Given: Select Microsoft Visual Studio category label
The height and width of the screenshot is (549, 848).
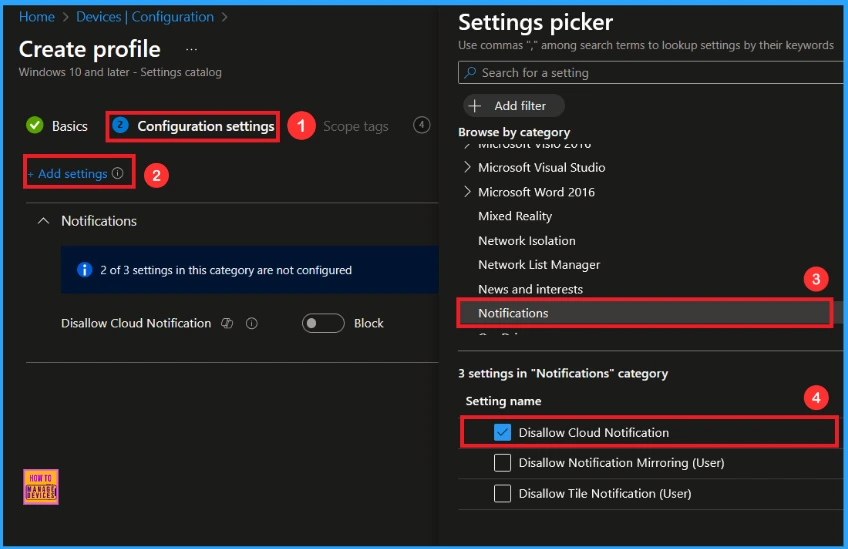Looking at the screenshot, I should [x=541, y=168].
